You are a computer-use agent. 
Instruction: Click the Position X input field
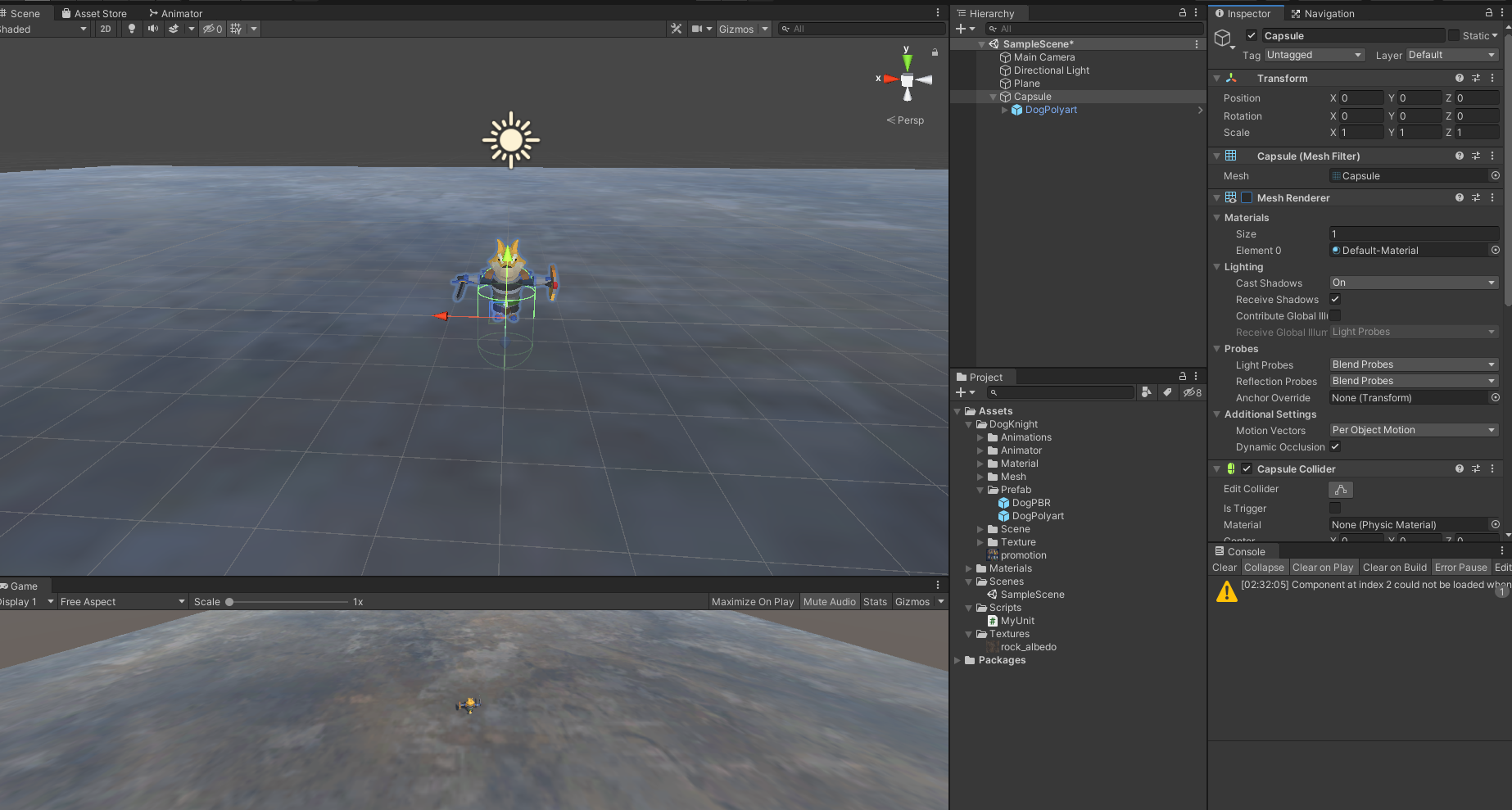pyautogui.click(x=1361, y=97)
